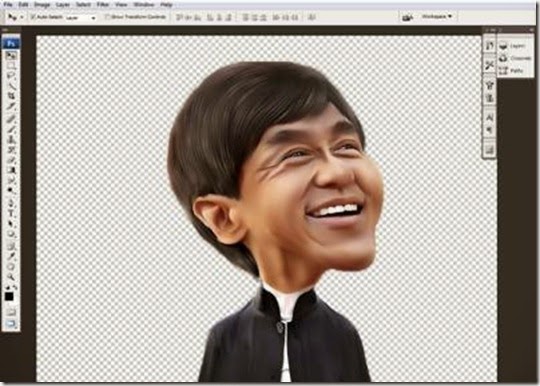
Task: Click the Auto-Align Layers button
Action: 312,17
